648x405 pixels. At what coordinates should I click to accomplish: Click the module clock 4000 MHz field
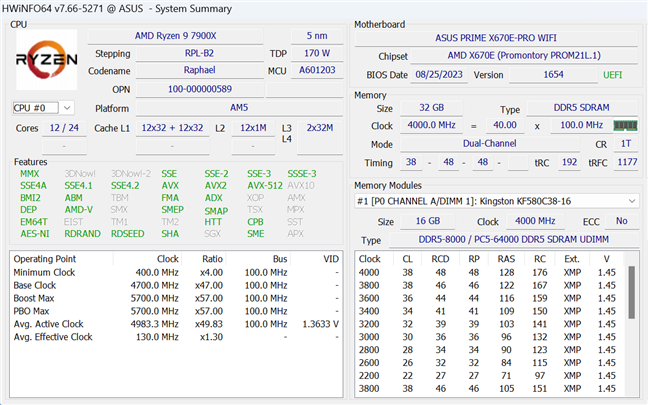pyautogui.click(x=535, y=221)
